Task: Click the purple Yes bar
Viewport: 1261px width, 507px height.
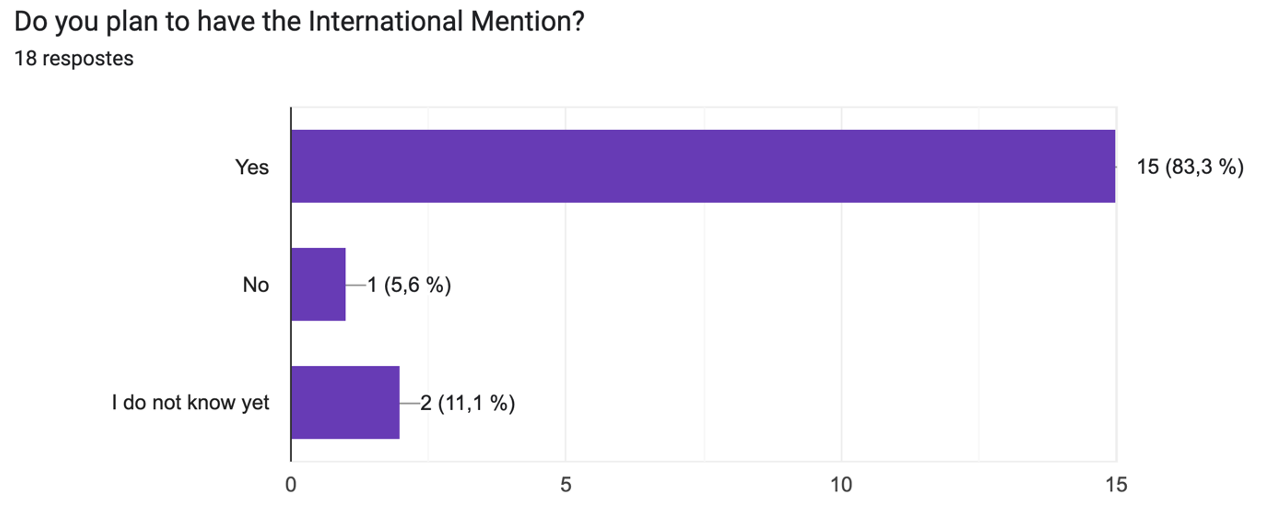Action: (x=702, y=166)
